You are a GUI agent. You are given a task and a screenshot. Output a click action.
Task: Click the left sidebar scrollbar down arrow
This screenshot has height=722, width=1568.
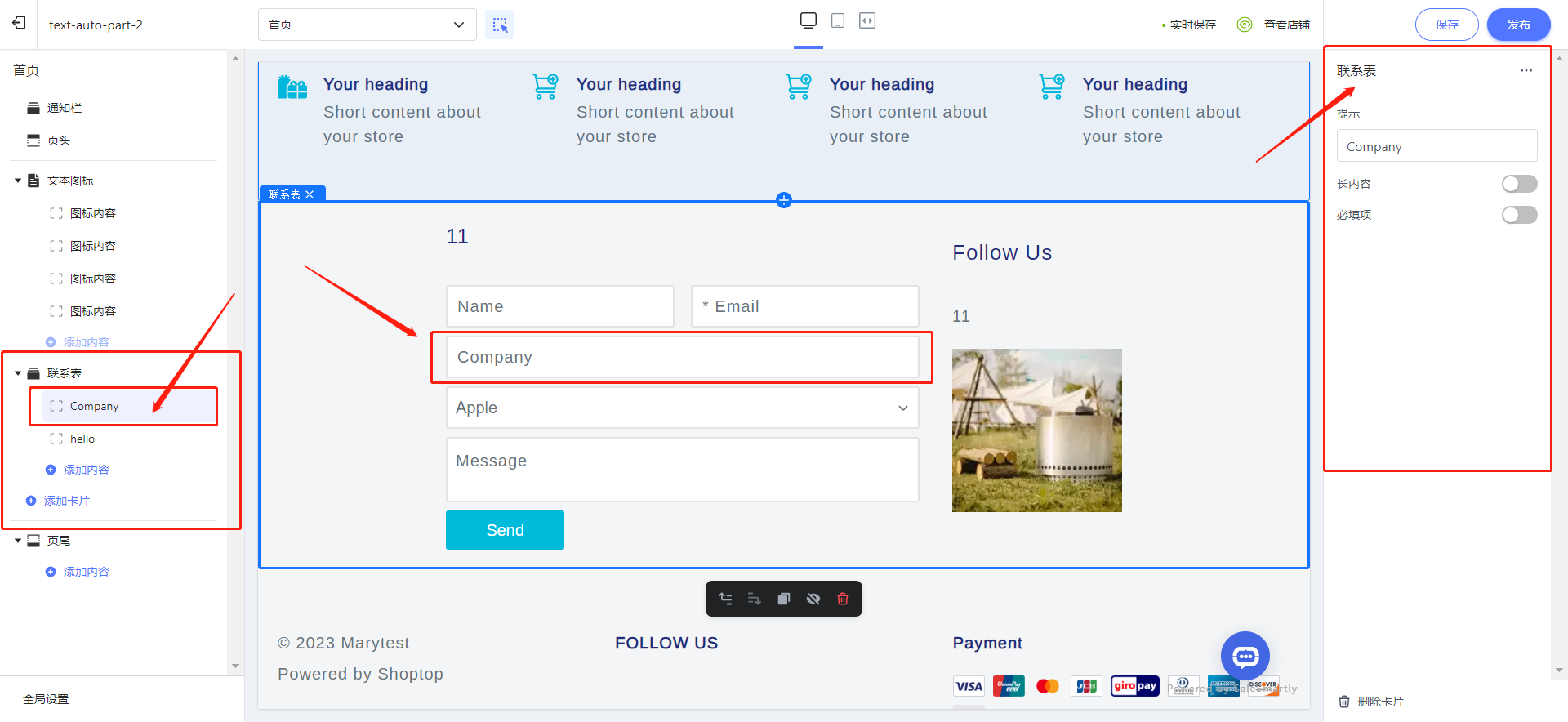click(235, 666)
